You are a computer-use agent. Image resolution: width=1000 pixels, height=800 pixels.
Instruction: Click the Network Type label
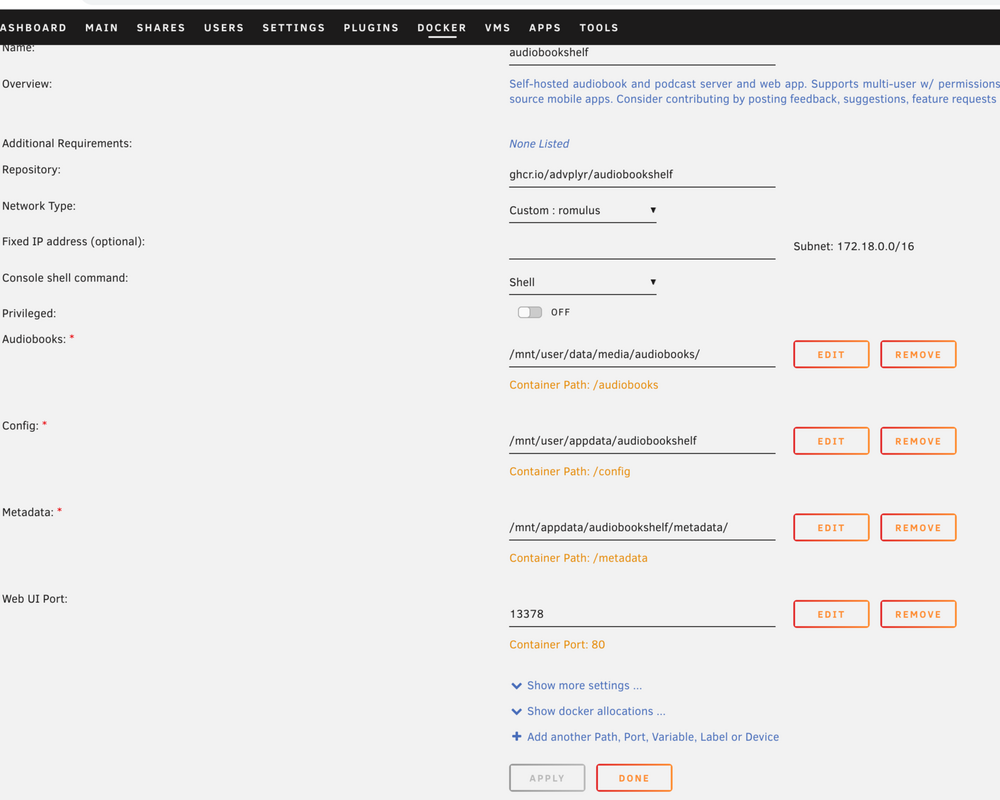point(38,206)
